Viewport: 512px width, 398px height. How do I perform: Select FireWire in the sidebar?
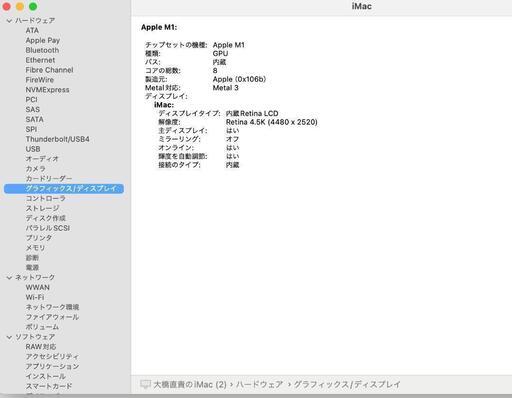[x=40, y=80]
